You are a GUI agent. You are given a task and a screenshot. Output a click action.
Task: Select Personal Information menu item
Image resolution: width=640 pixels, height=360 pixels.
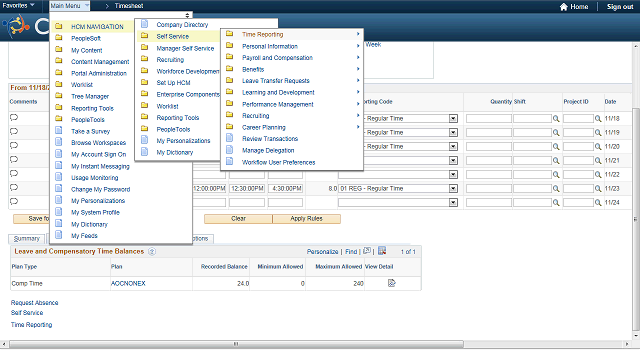pyautogui.click(x=270, y=46)
